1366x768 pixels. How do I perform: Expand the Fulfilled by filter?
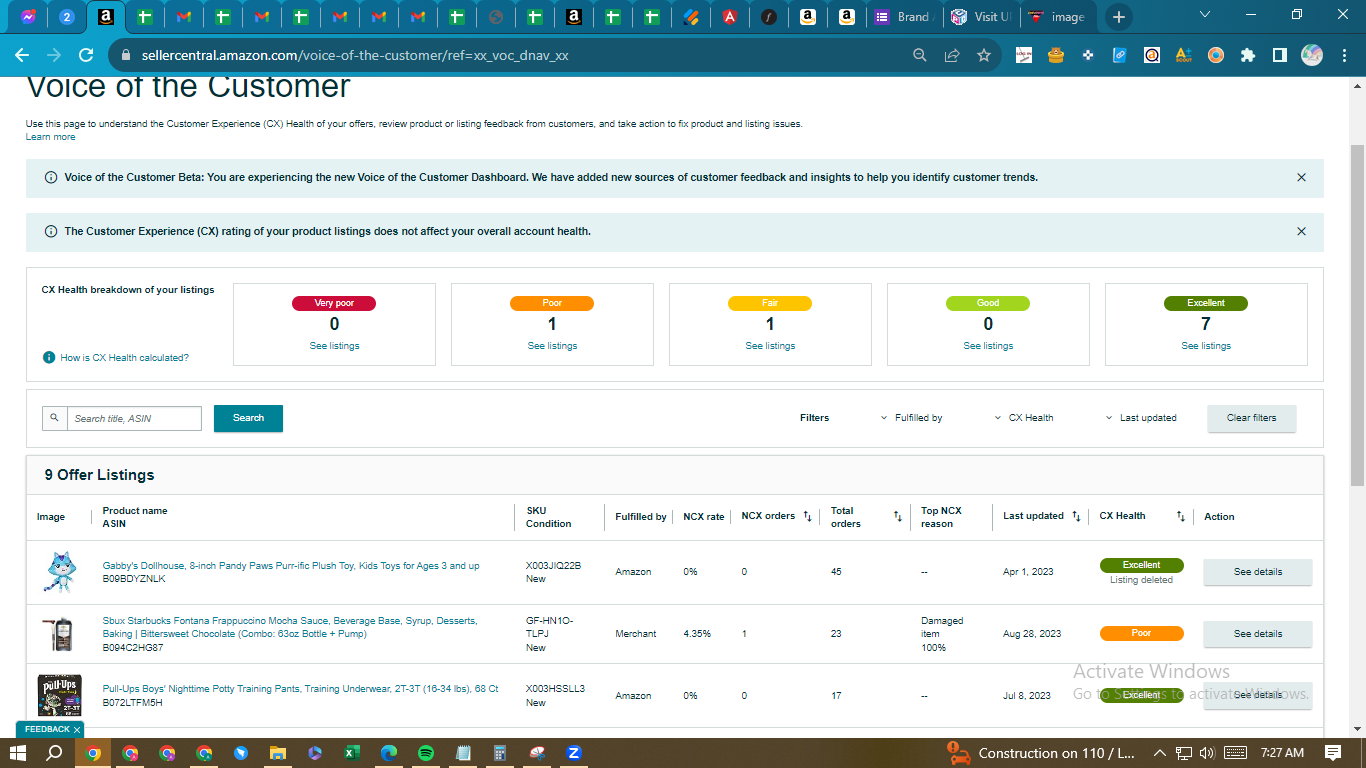[912, 418]
